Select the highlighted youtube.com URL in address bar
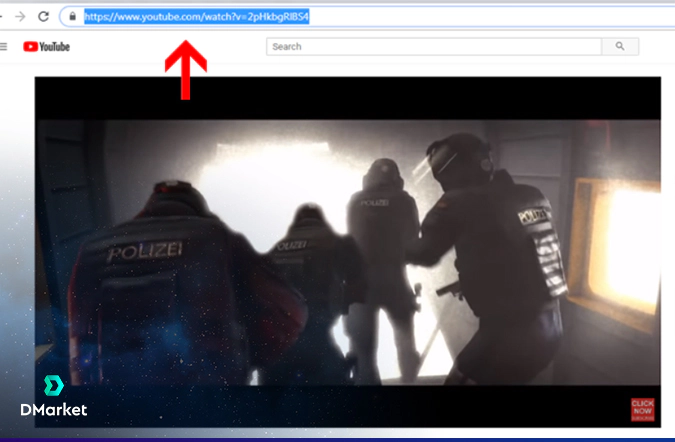The height and width of the screenshot is (442, 675). tap(196, 17)
